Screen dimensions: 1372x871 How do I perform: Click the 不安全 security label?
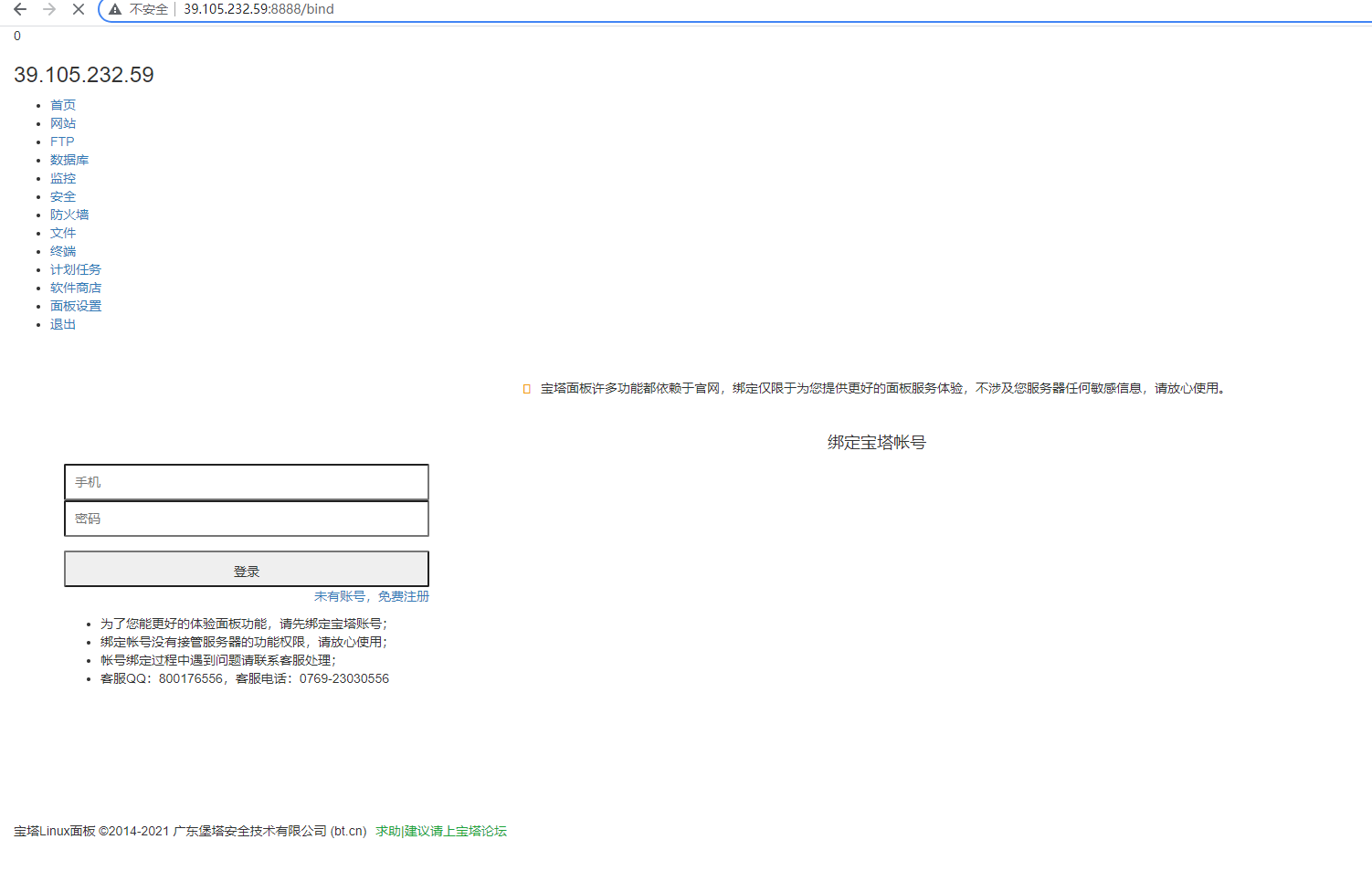click(149, 9)
